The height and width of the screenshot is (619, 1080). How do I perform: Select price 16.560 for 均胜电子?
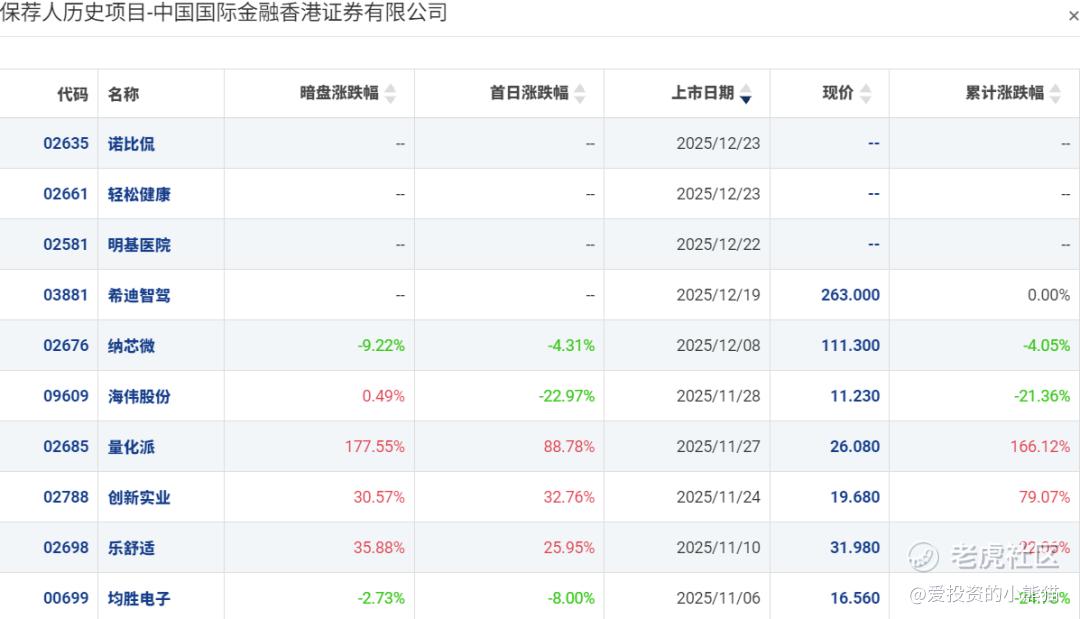(x=855, y=598)
